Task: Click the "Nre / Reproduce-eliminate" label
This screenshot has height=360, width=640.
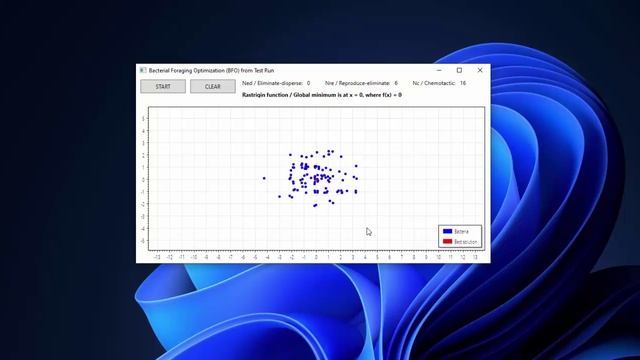Action: coord(358,83)
